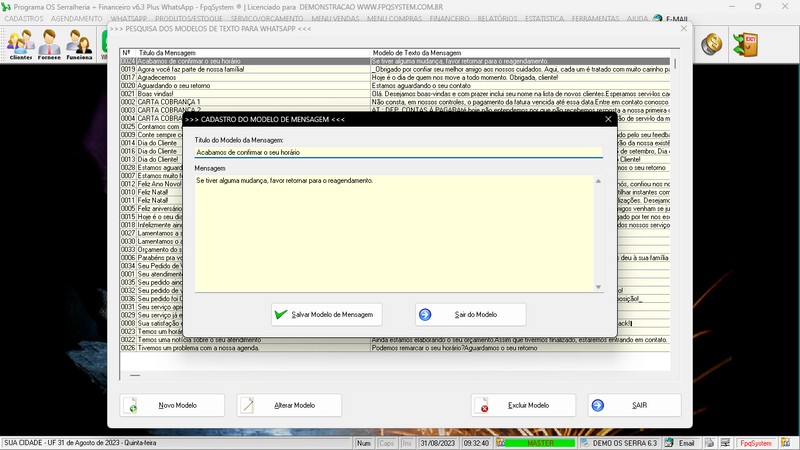
Task: Click the MASTER green status indicator
Action: 540,443
